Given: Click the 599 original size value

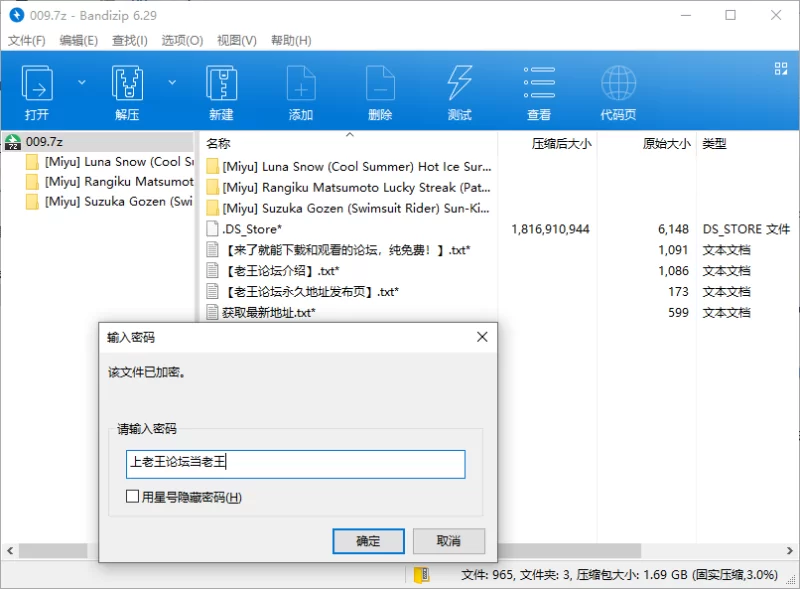Looking at the screenshot, I should [x=679, y=312].
